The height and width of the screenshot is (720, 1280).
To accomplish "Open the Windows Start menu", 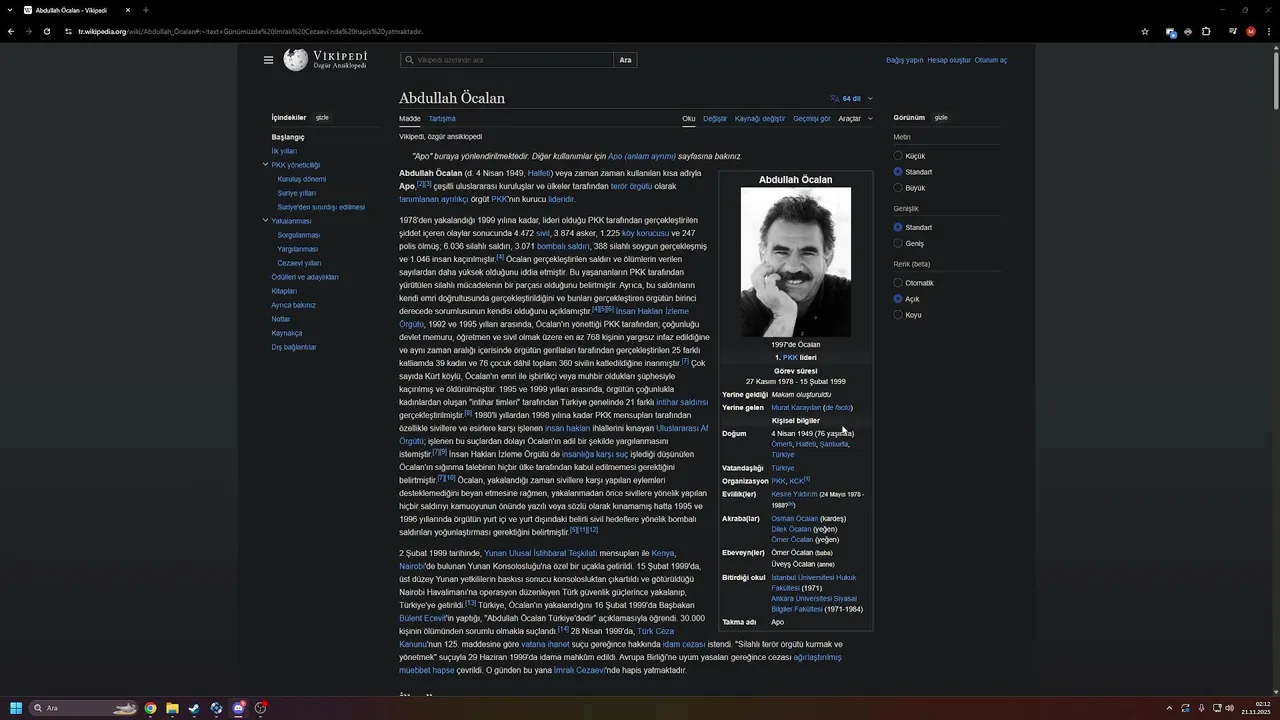I will click(16, 708).
